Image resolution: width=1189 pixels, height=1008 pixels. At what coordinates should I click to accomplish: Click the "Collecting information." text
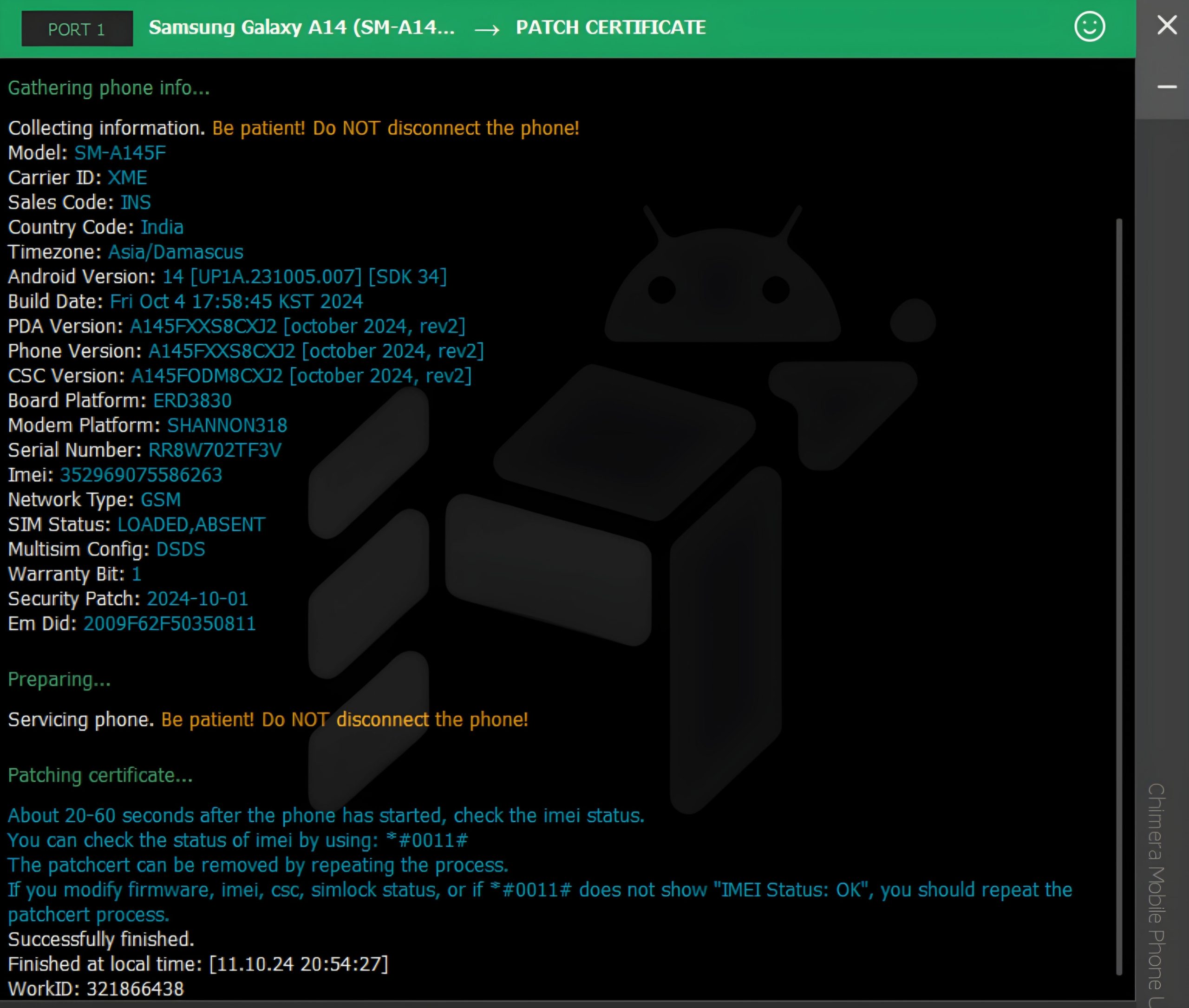pyautogui.click(x=106, y=128)
